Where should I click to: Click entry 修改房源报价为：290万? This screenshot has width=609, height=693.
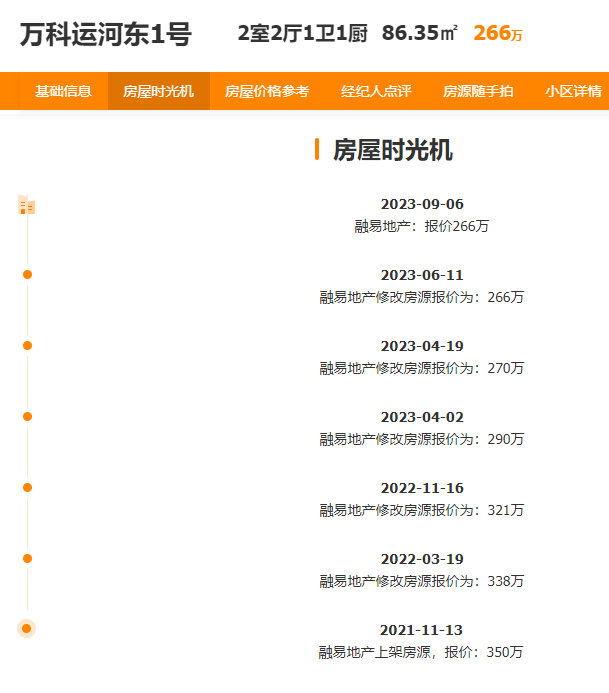(x=422, y=439)
